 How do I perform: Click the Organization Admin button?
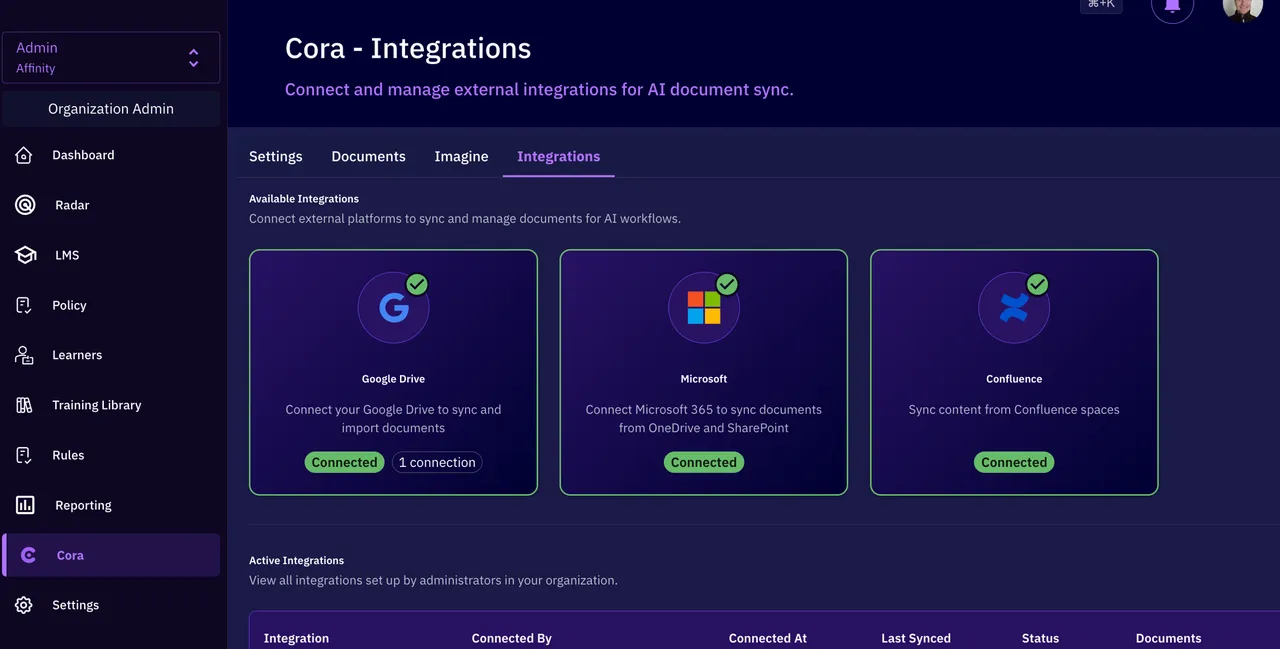pyautogui.click(x=111, y=109)
